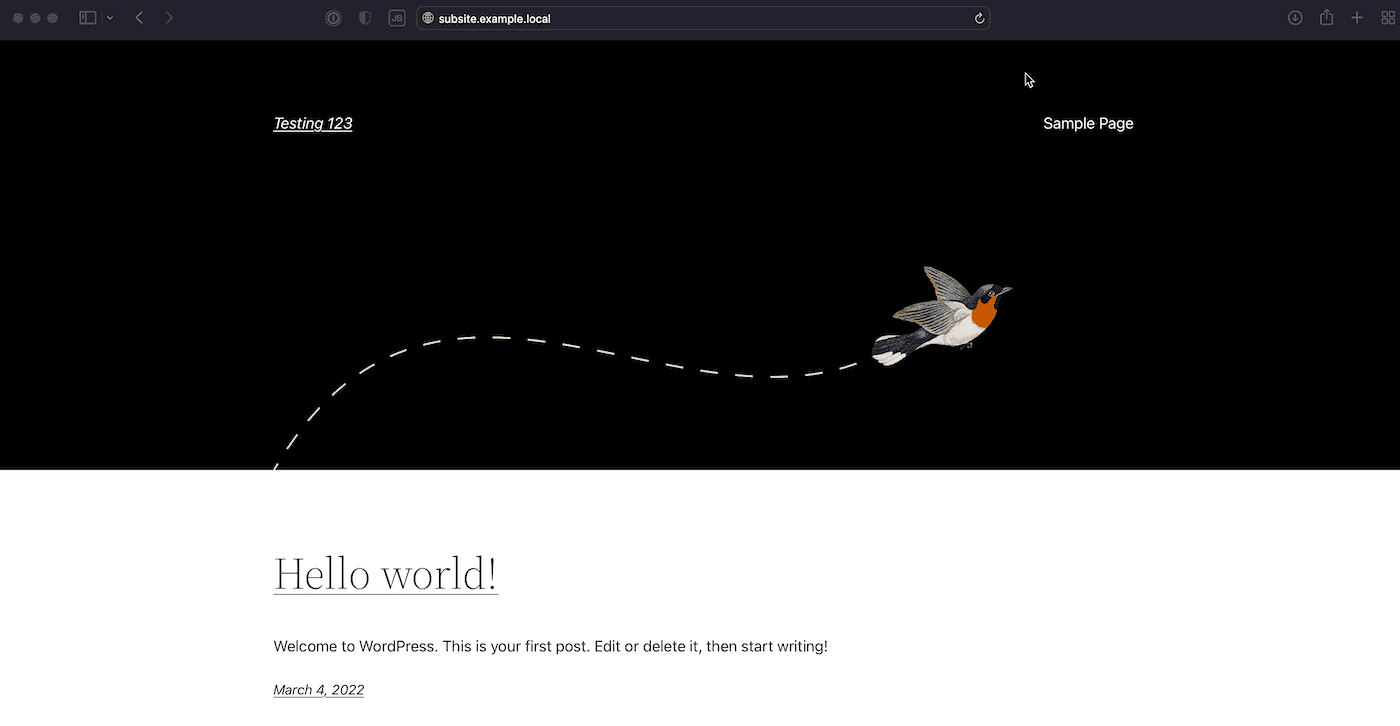Open the Sample Page navigation item

[x=1088, y=123]
